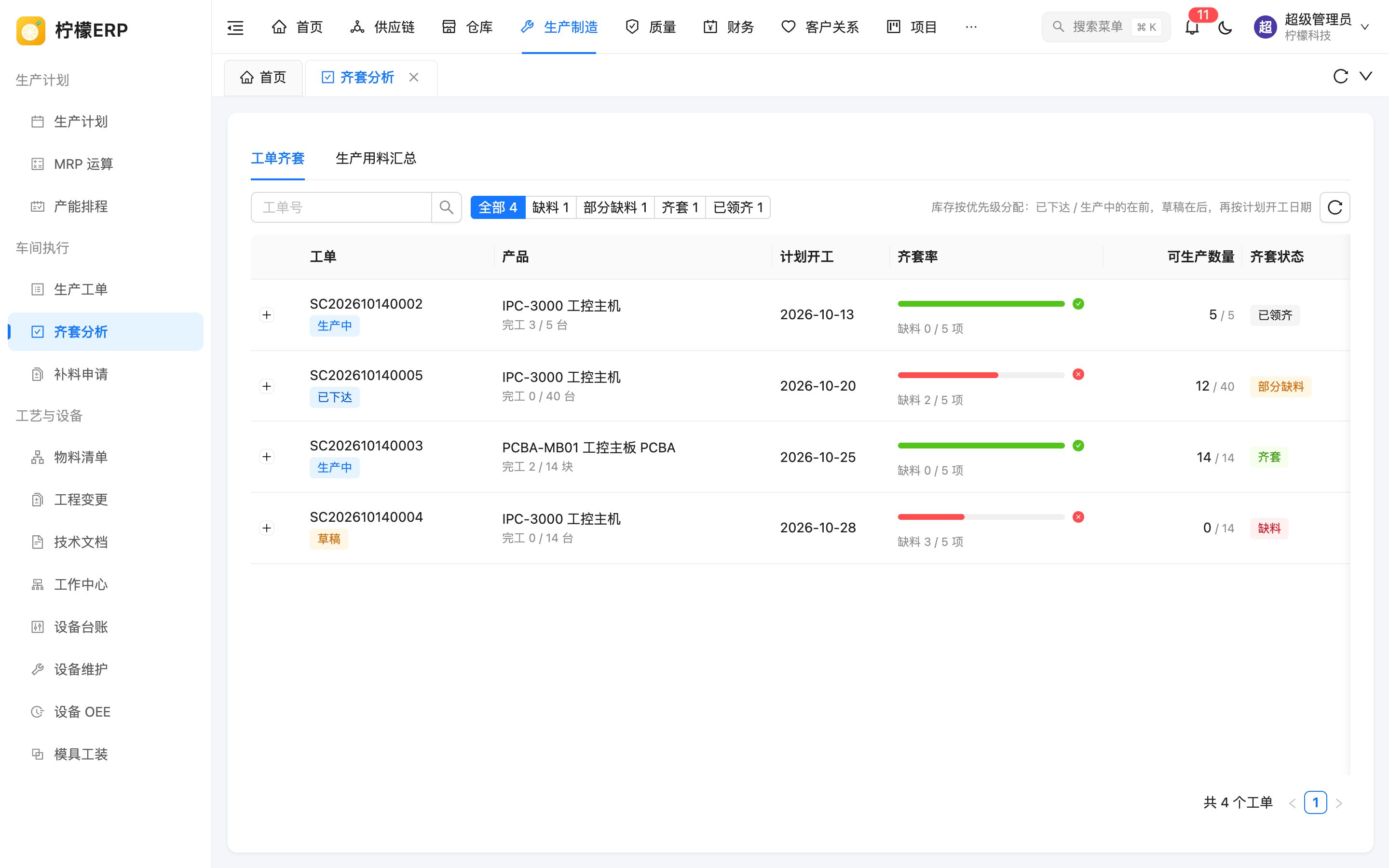
Task: Open 设备 OEE in sidebar
Action: [106, 712]
